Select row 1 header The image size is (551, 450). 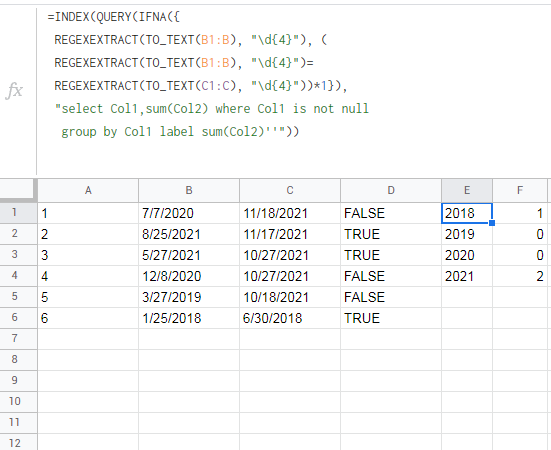(18, 213)
